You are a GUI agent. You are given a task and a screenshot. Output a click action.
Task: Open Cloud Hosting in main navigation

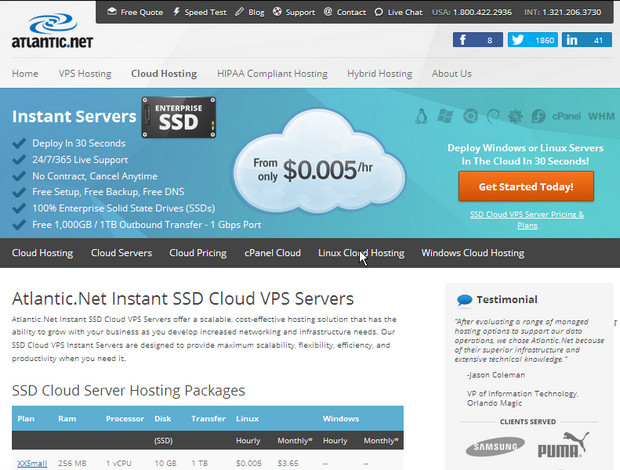coord(164,74)
